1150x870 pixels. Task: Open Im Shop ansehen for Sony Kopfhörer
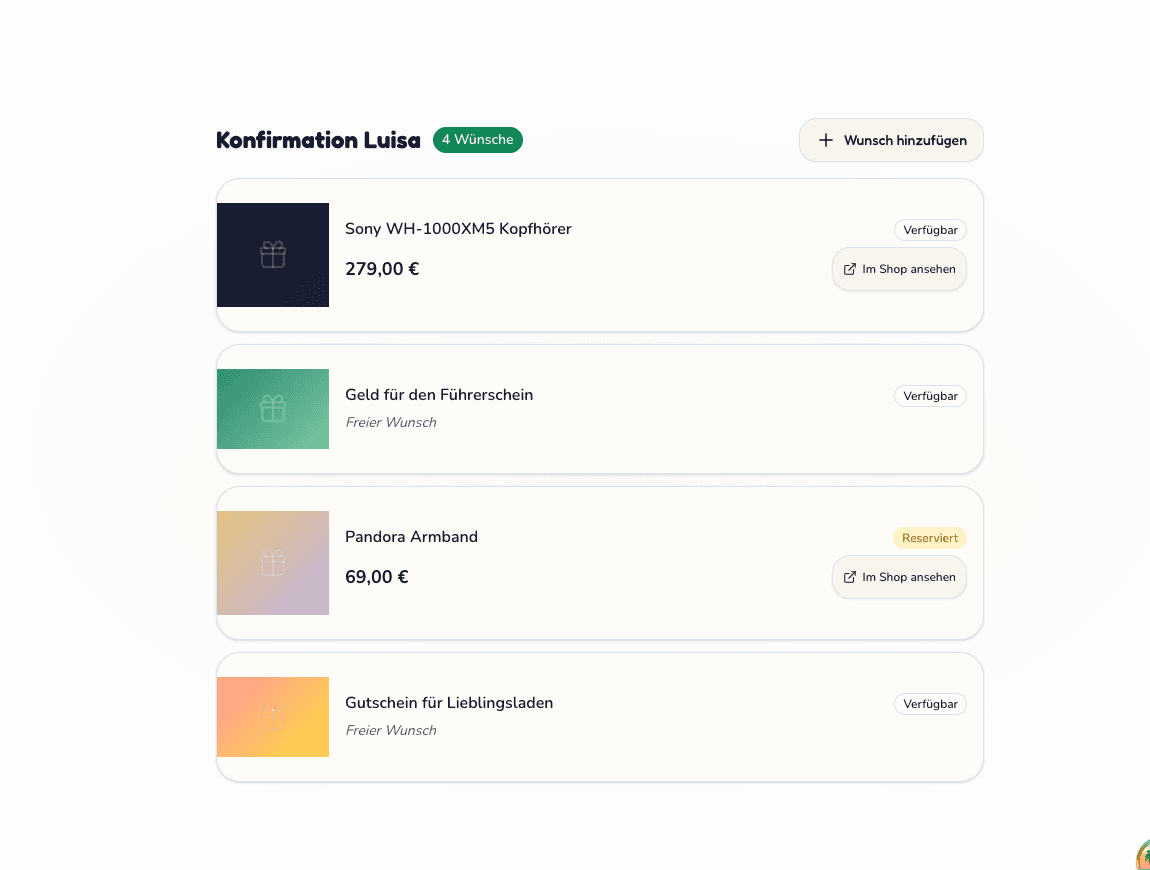pos(899,269)
